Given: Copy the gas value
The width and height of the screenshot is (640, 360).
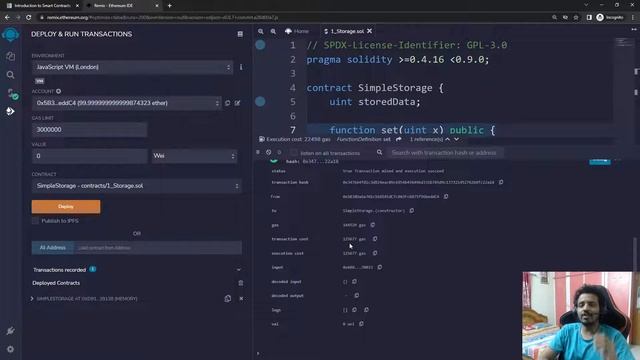Looking at the screenshot, I should point(373,225).
